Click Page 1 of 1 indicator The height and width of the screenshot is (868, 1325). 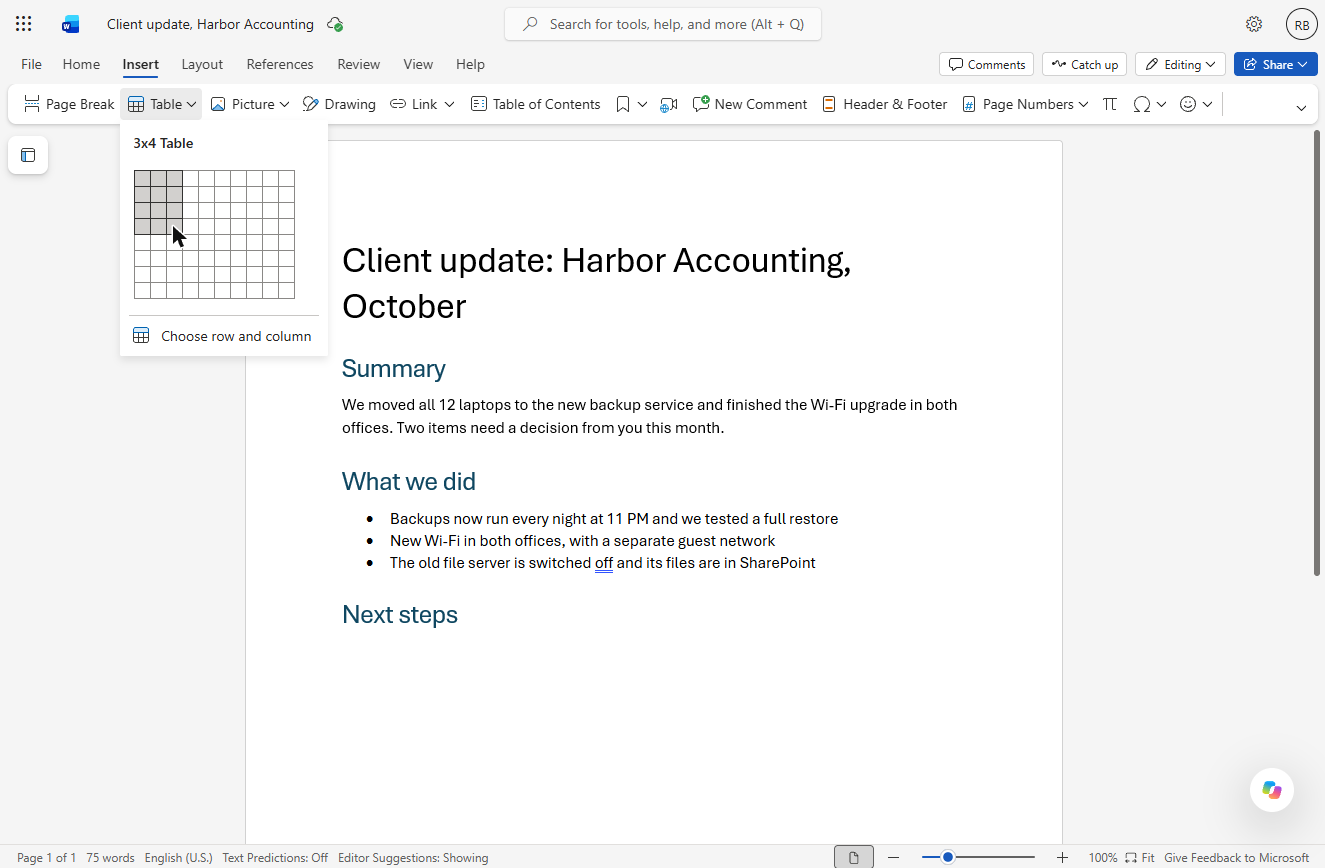pos(46,857)
